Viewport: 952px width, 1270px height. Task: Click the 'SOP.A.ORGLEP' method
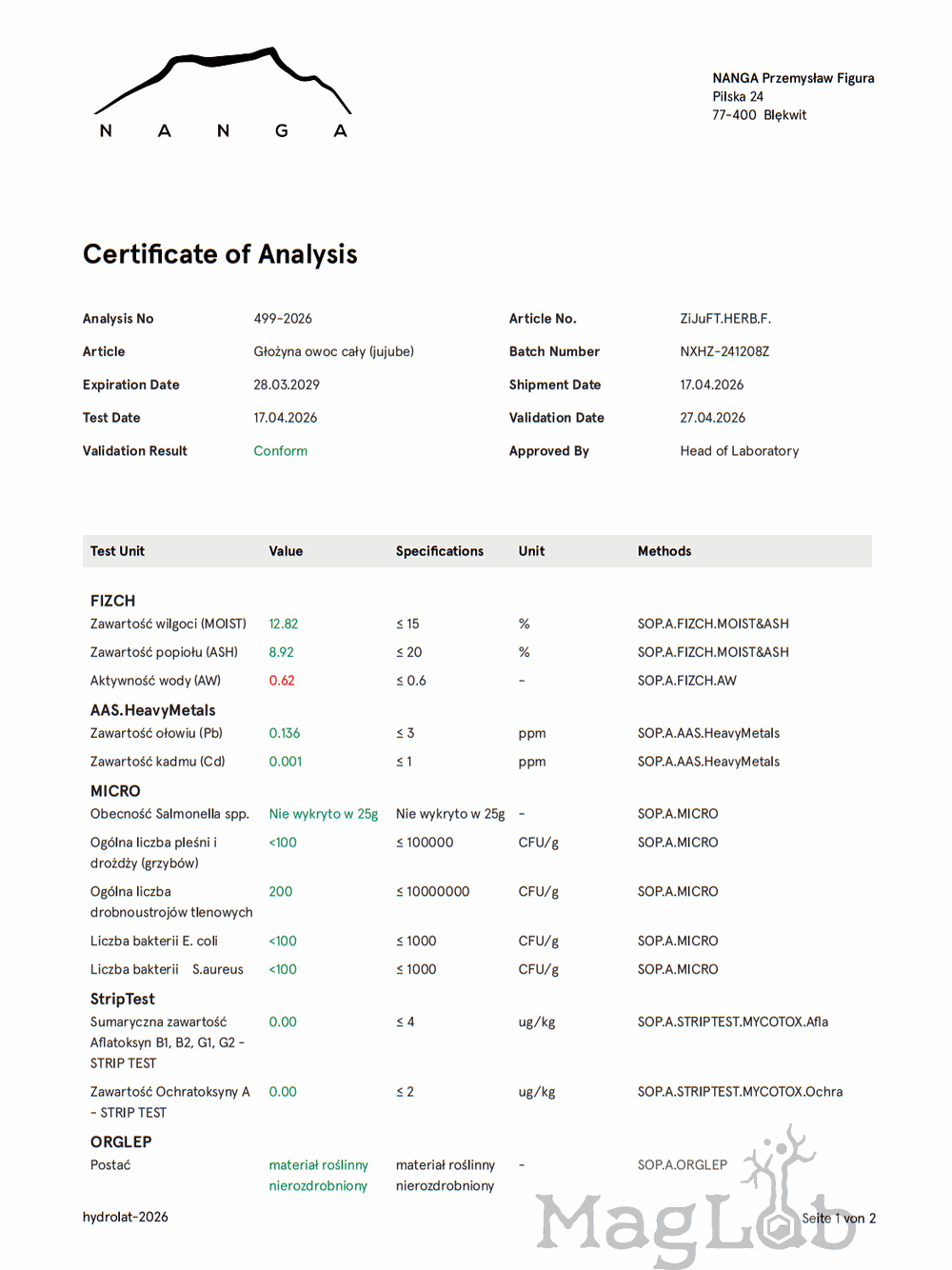682,1165
